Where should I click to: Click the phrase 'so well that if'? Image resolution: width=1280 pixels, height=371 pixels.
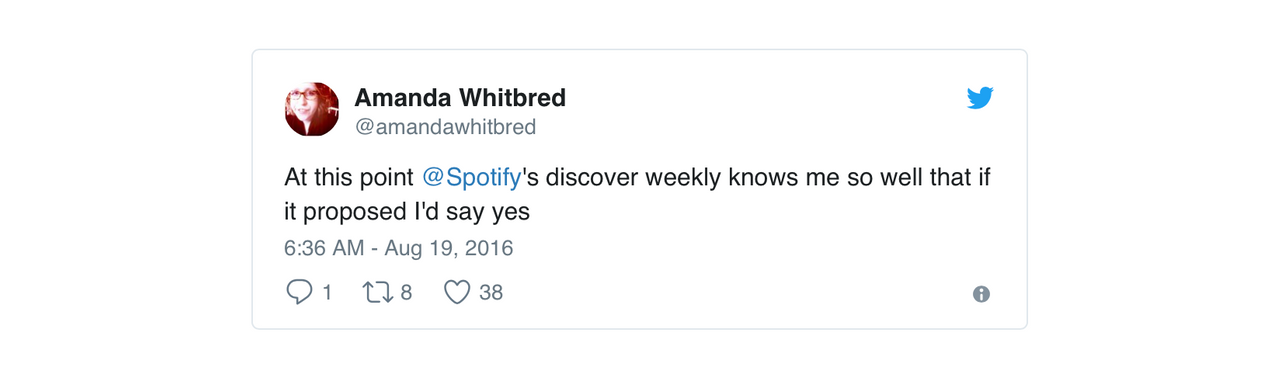tap(916, 178)
